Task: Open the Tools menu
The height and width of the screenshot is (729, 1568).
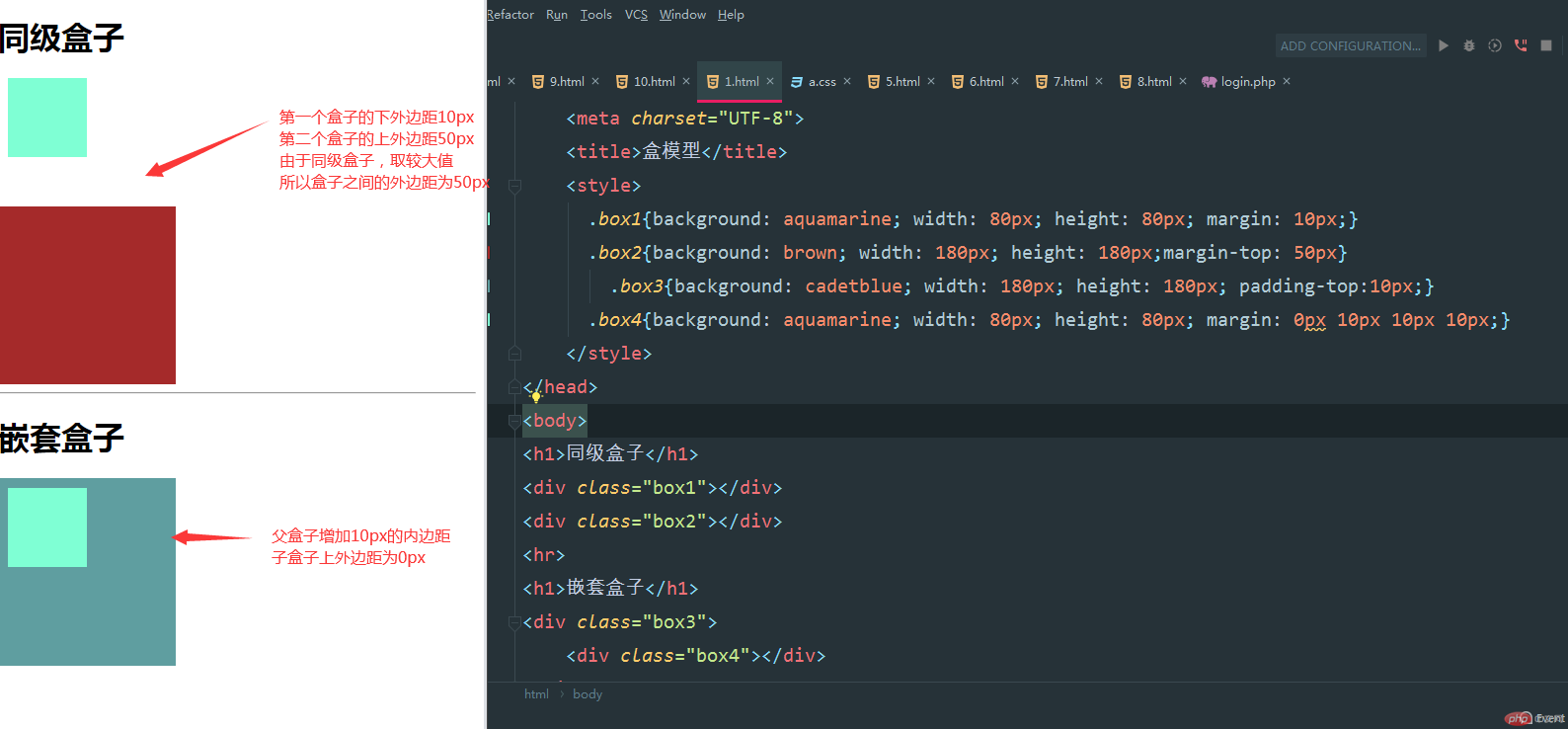Action: coord(596,15)
